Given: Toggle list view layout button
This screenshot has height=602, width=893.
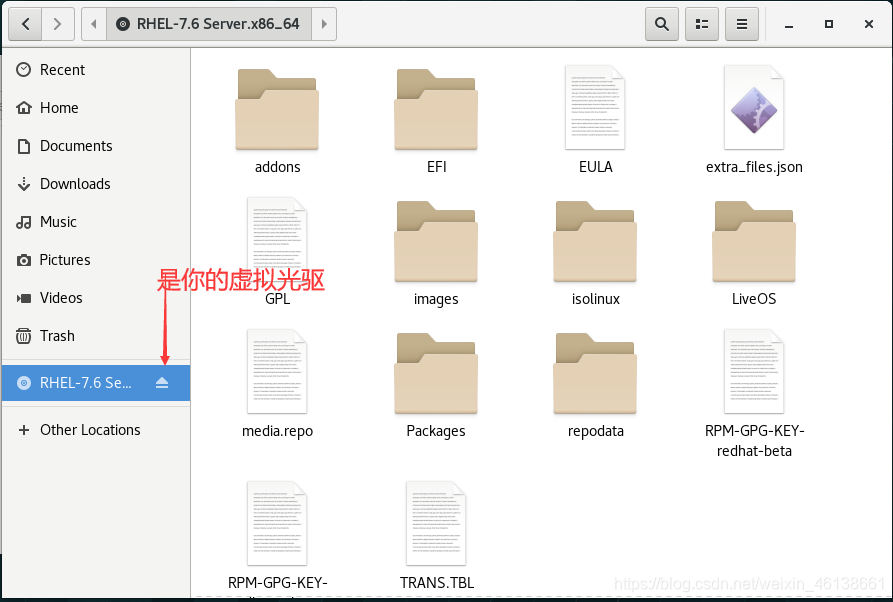Looking at the screenshot, I should point(702,24).
